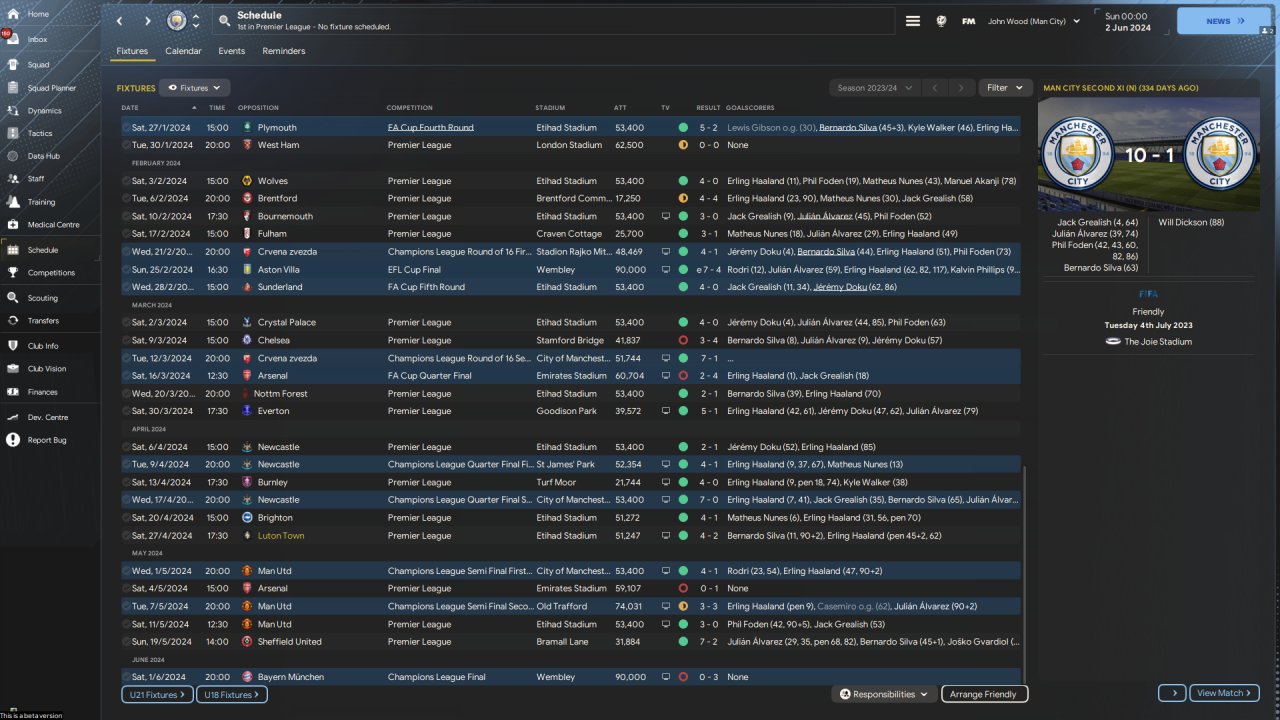
Task: Click the Sheffield United 7 - 2 result
Action: (x=709, y=642)
